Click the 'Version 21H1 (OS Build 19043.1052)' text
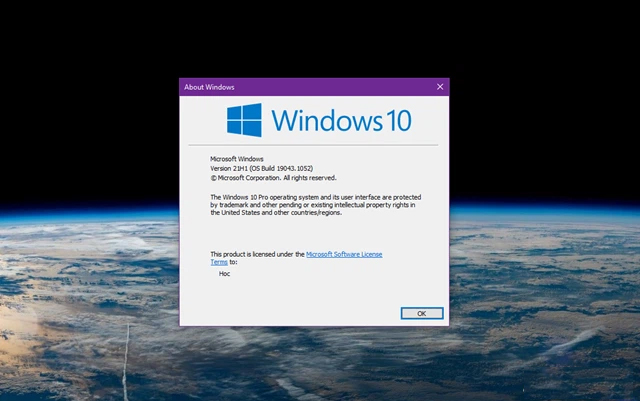This screenshot has height=401, width=640. click(x=262, y=168)
